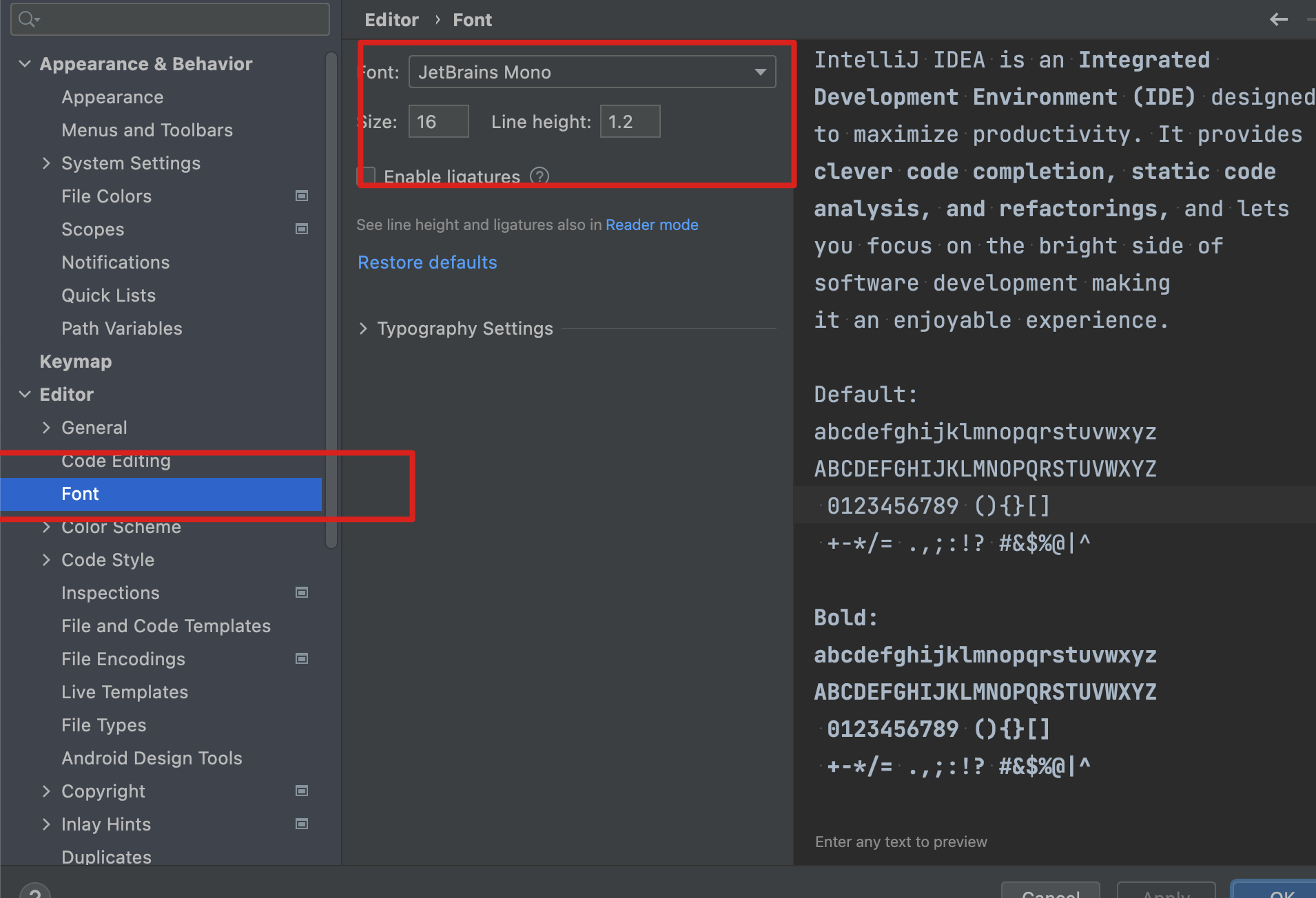Collapse the Editor section
This screenshot has width=1316, height=898.
[25, 395]
